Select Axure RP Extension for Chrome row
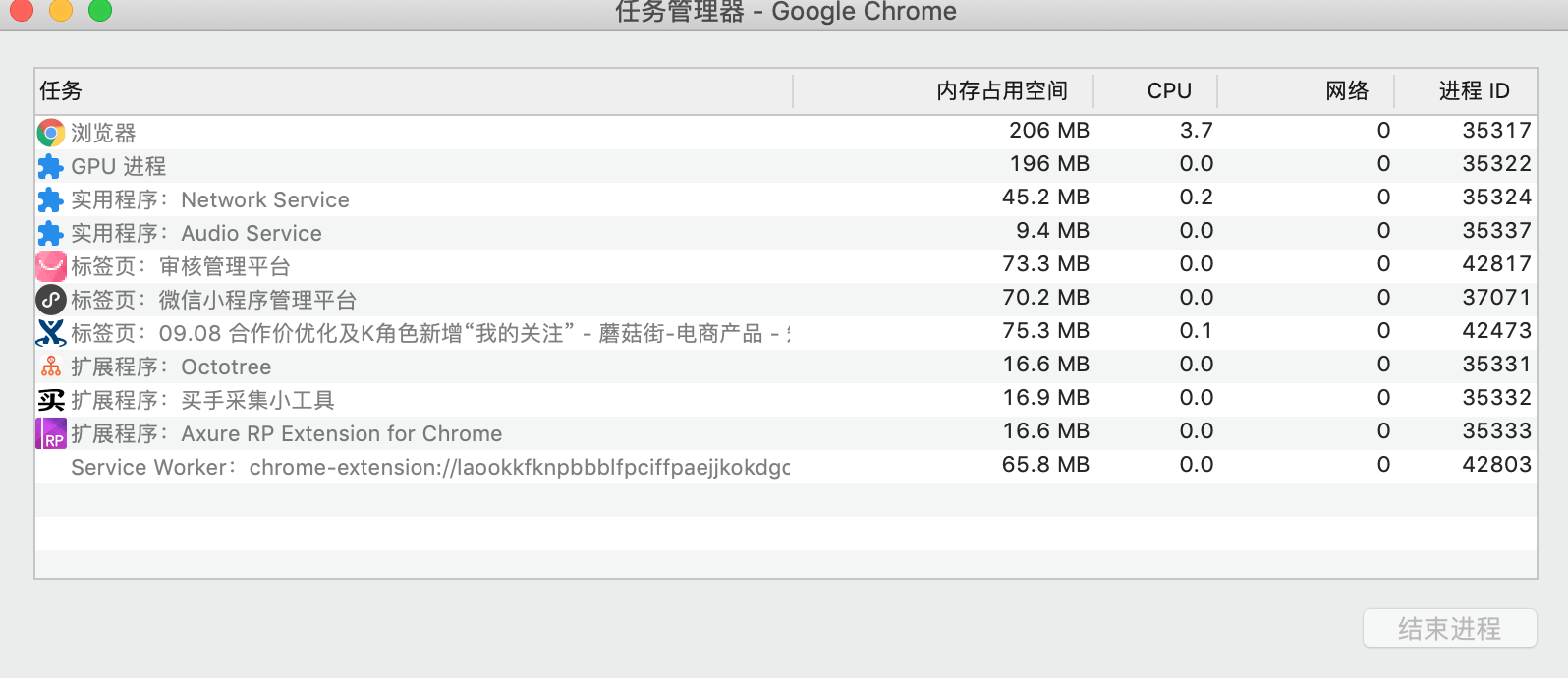1568x678 pixels. point(786,432)
